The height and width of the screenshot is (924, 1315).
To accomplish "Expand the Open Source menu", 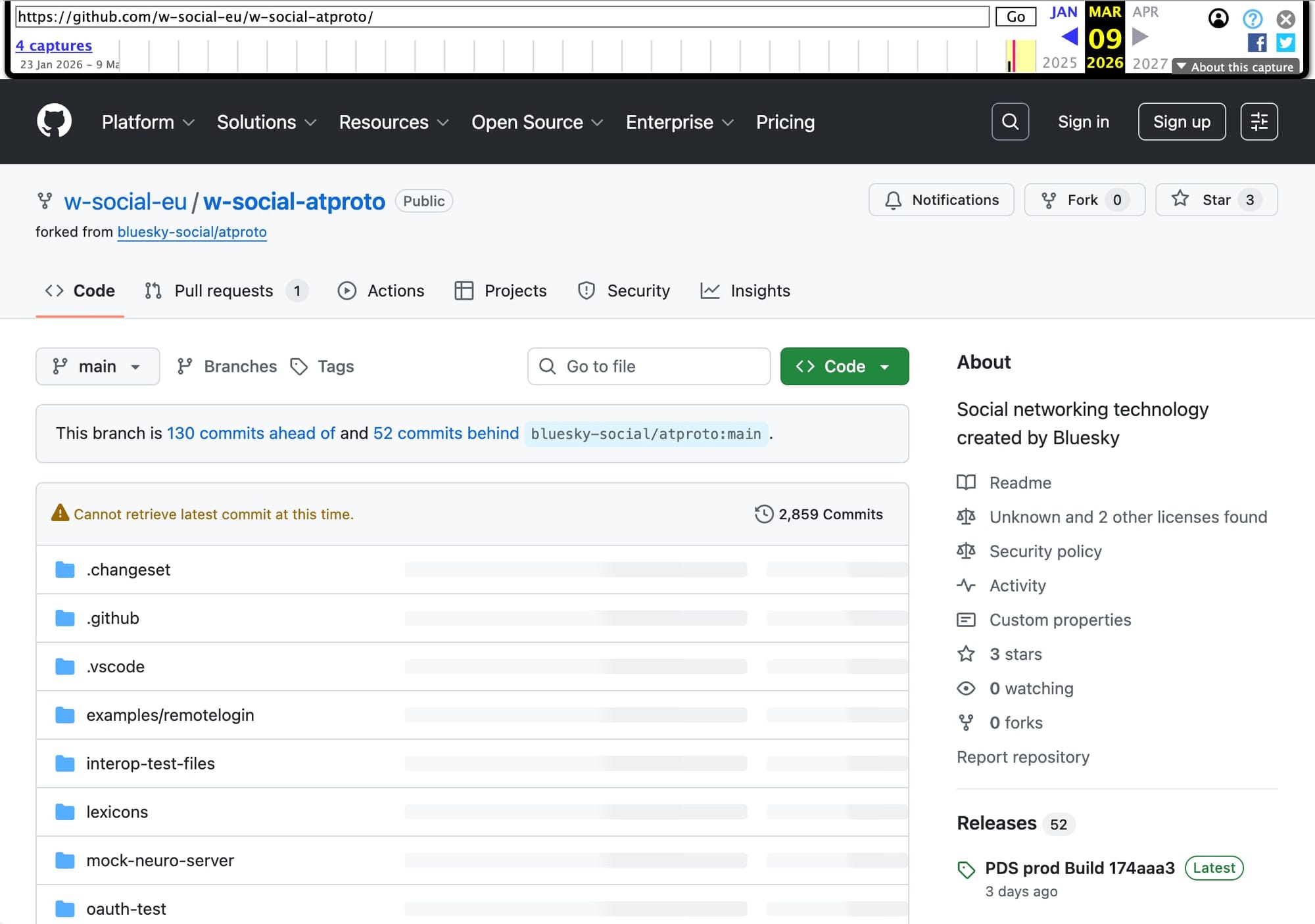I will [x=537, y=122].
